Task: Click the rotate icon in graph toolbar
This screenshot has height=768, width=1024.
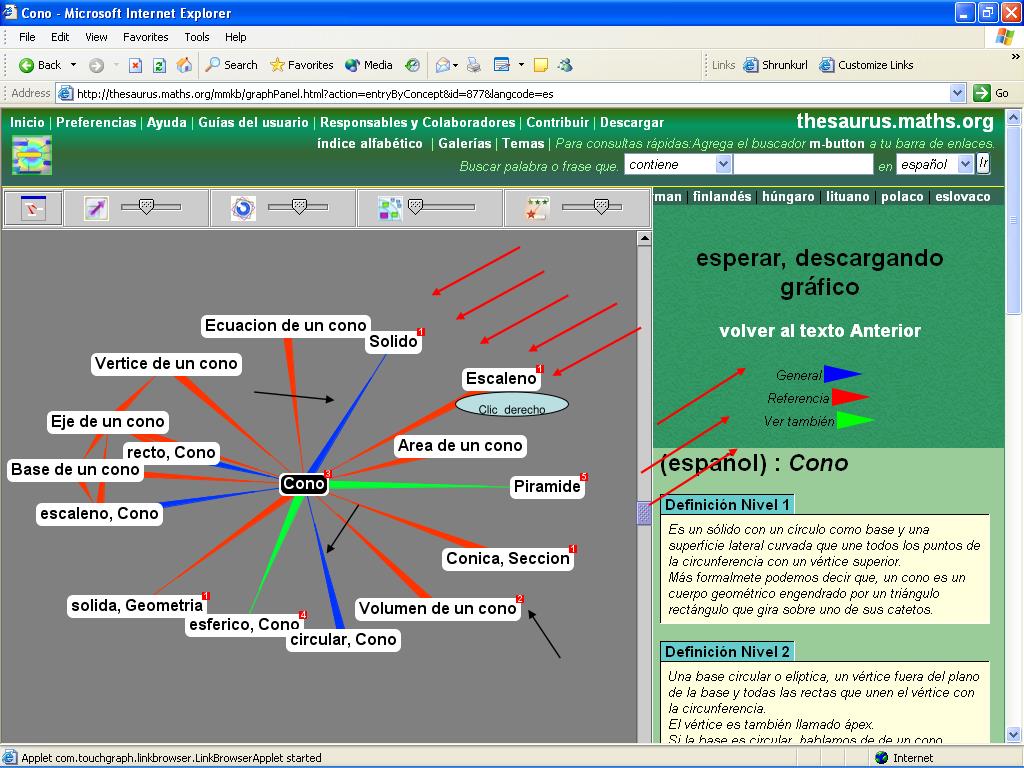Action: coord(243,208)
